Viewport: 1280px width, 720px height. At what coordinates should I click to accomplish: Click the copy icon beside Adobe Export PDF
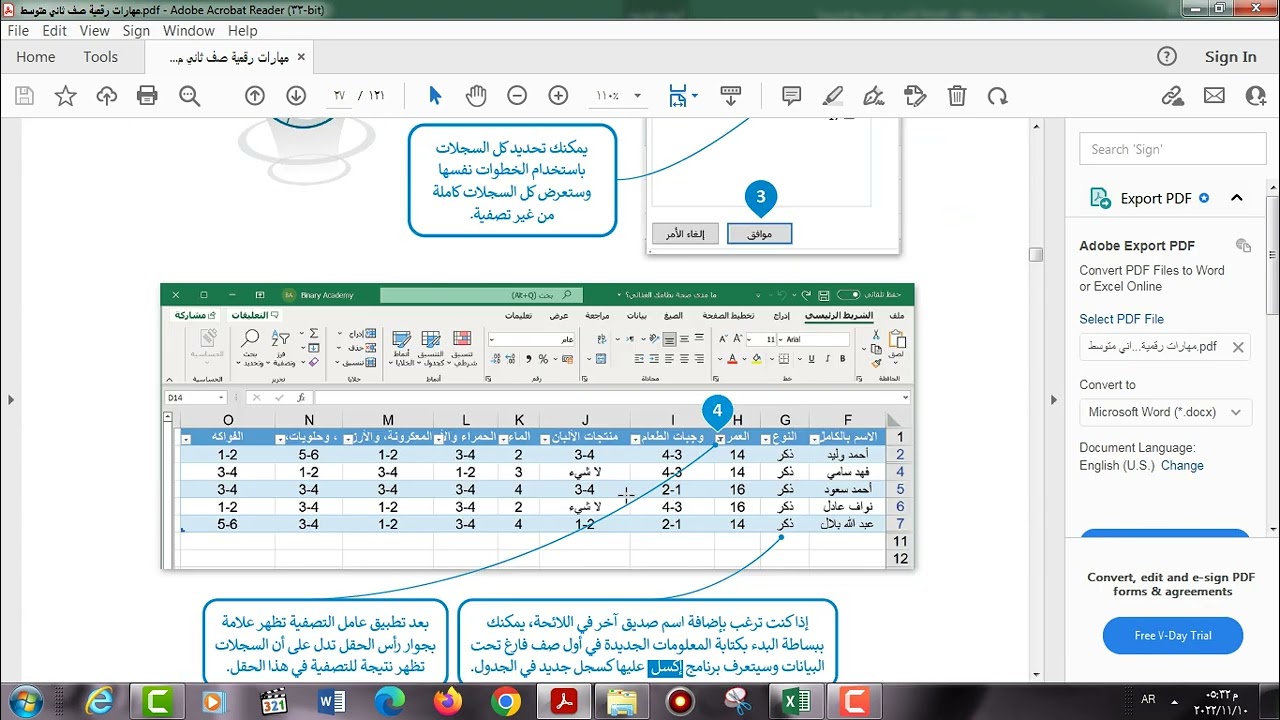tap(1243, 245)
